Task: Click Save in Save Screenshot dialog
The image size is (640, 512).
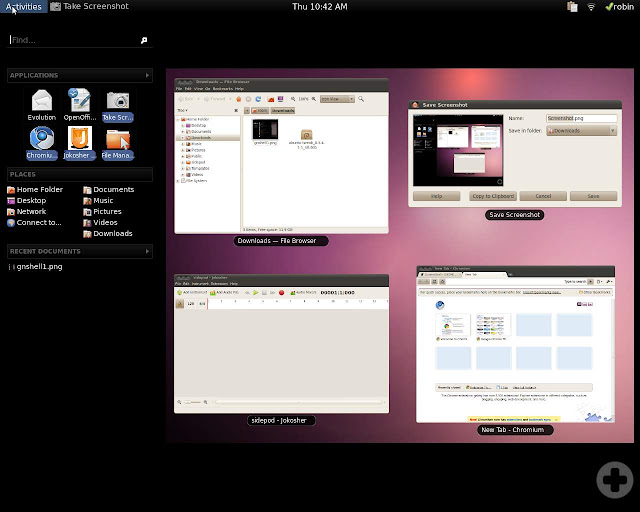Action: (x=593, y=196)
